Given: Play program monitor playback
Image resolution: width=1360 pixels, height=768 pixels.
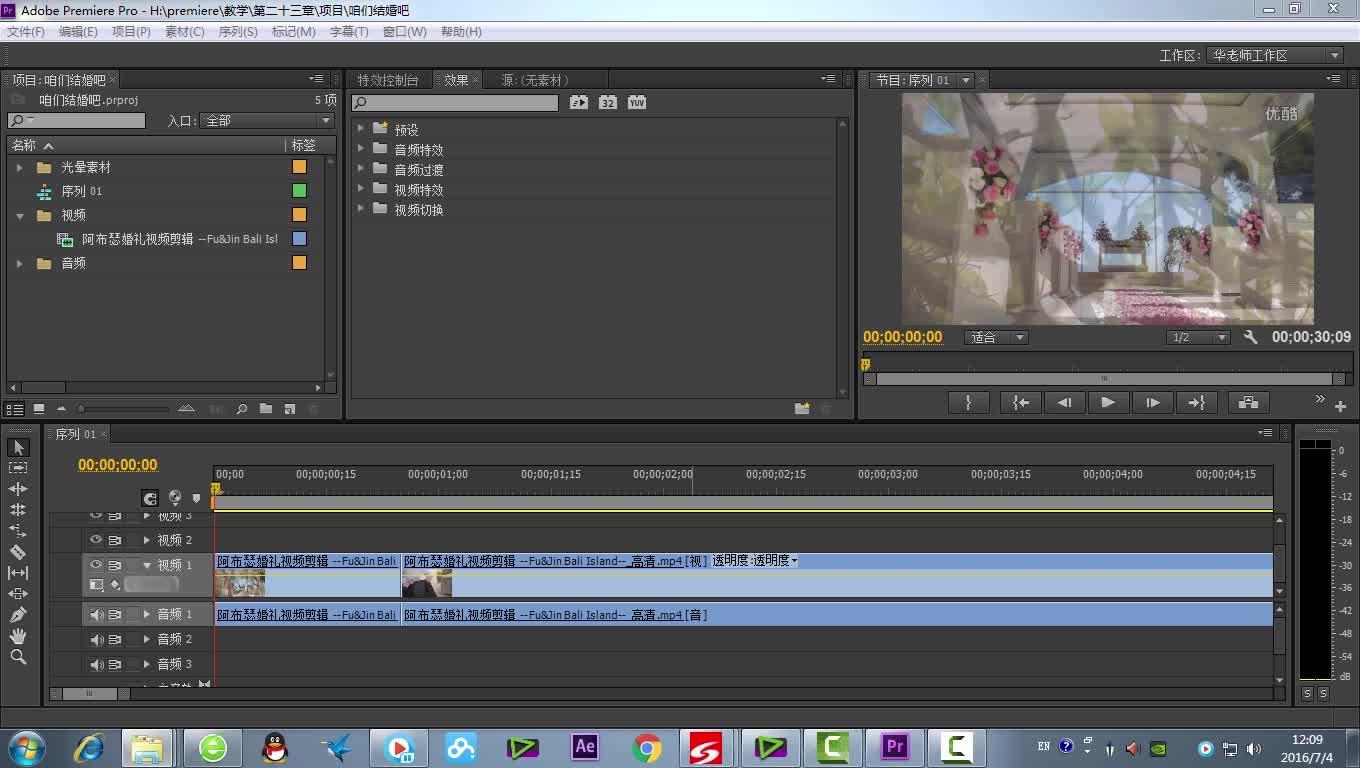Looking at the screenshot, I should 1107,402.
